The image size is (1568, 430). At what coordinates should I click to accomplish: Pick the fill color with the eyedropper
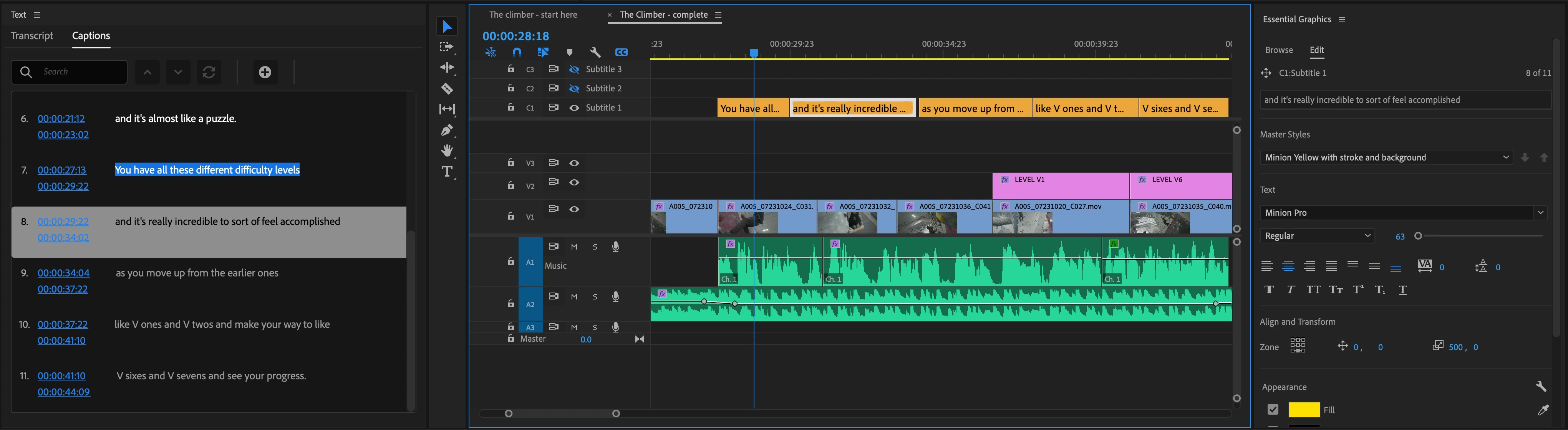[1542, 410]
